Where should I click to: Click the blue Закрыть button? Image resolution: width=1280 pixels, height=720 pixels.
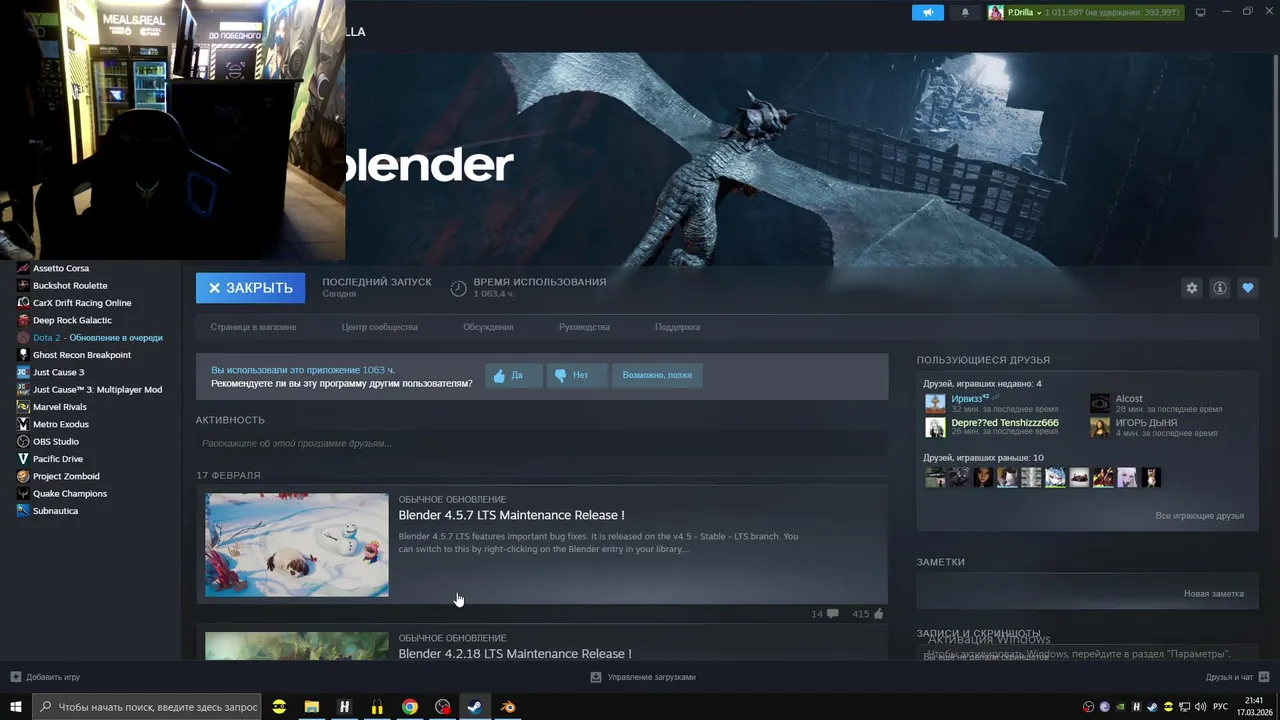tap(250, 288)
